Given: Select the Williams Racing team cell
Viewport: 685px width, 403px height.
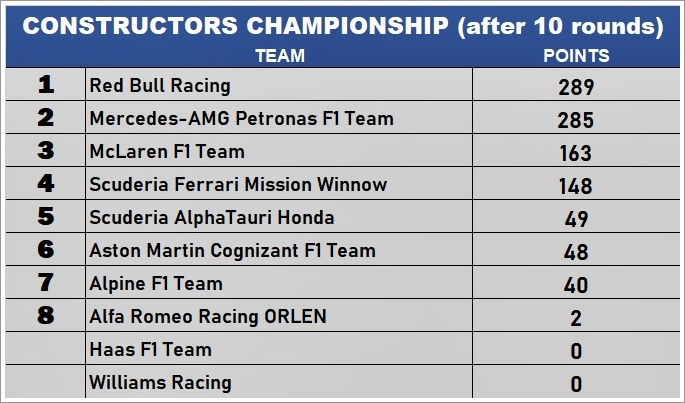Looking at the screenshot, I should tap(160, 382).
